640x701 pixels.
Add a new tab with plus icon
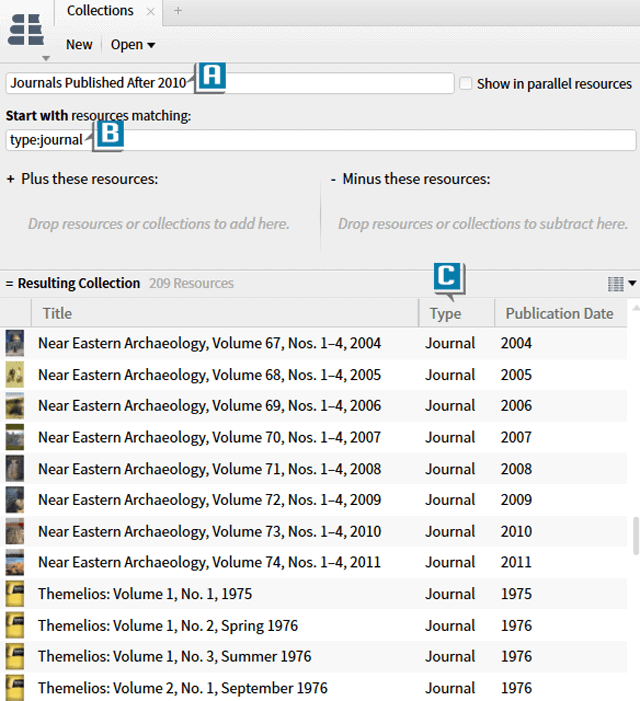coord(178,11)
